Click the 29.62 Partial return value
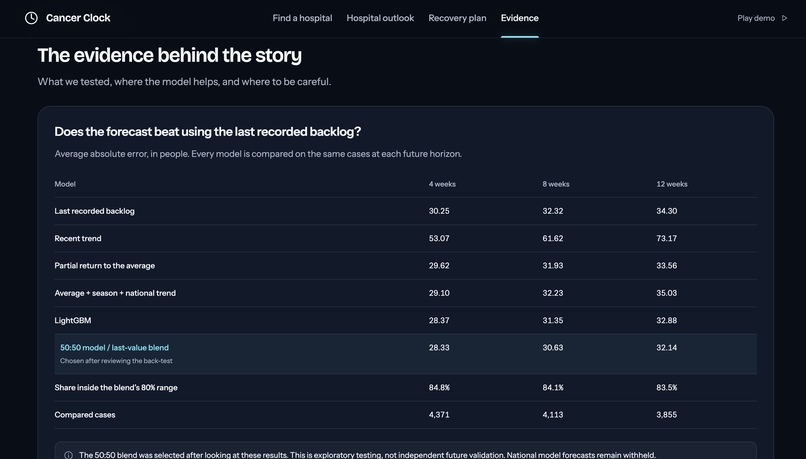 pos(439,266)
